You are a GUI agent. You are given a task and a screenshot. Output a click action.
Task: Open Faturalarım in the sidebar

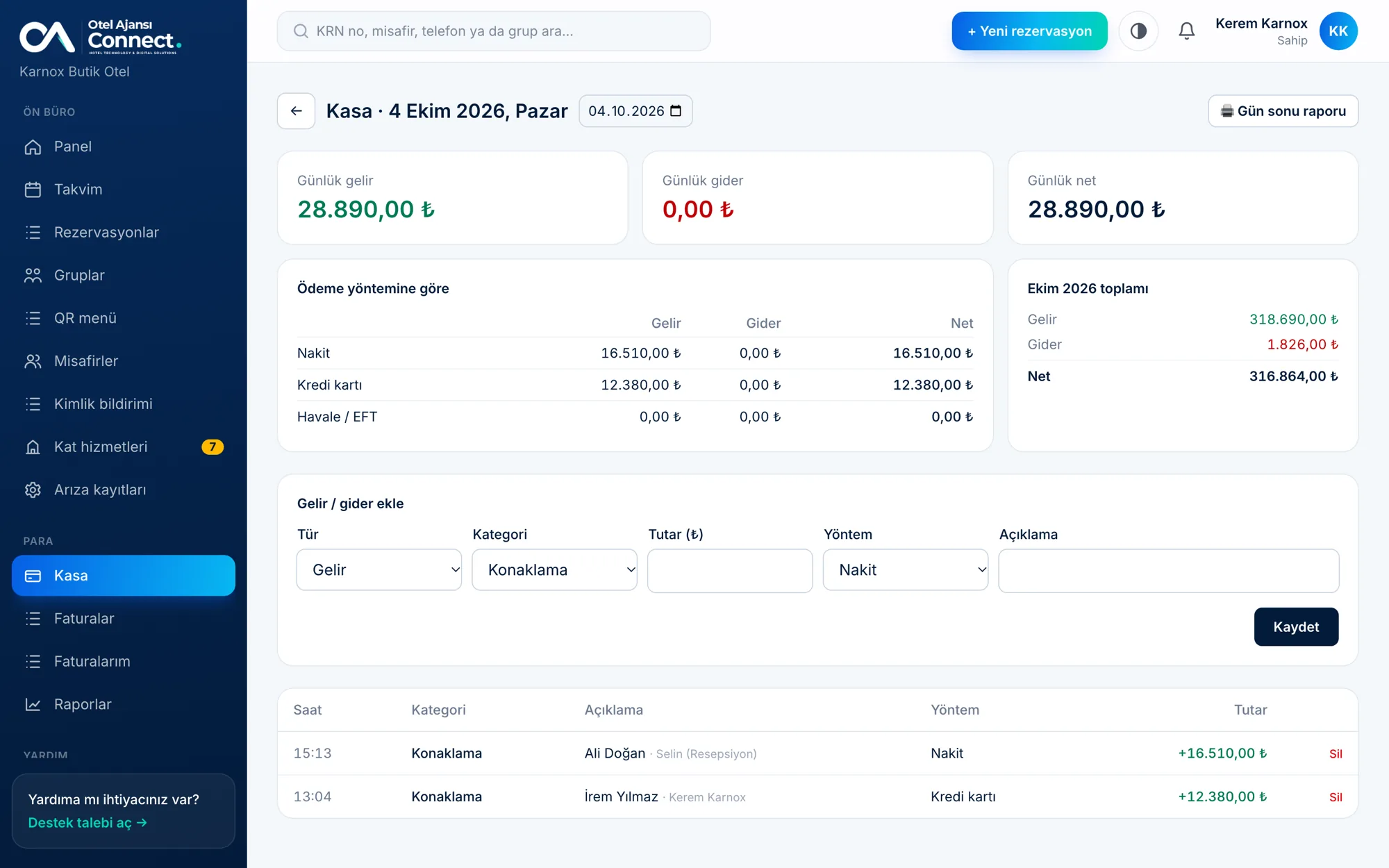(x=124, y=662)
